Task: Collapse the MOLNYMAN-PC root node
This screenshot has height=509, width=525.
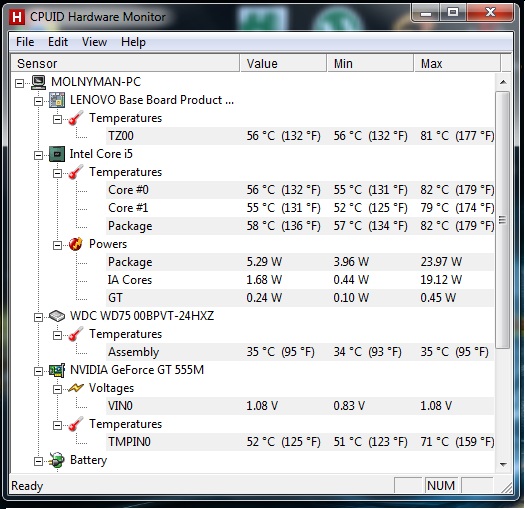Action: point(20,83)
